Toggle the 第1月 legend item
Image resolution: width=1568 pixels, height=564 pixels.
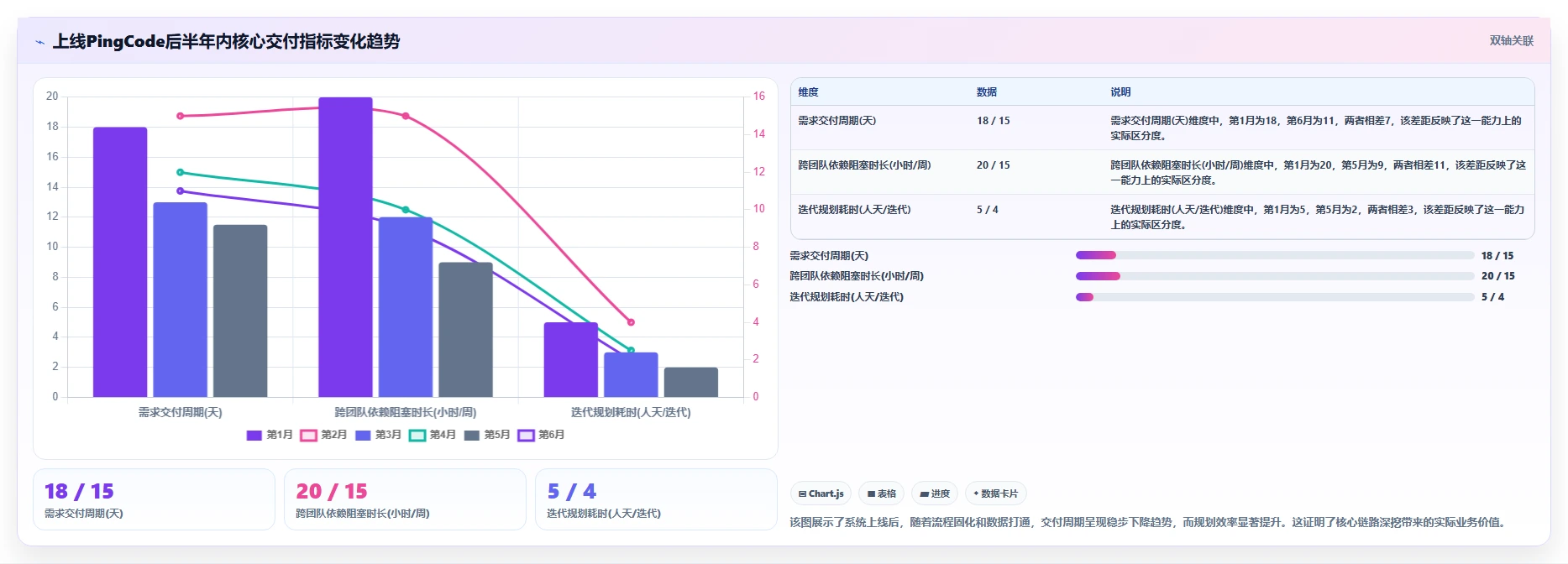(x=270, y=435)
